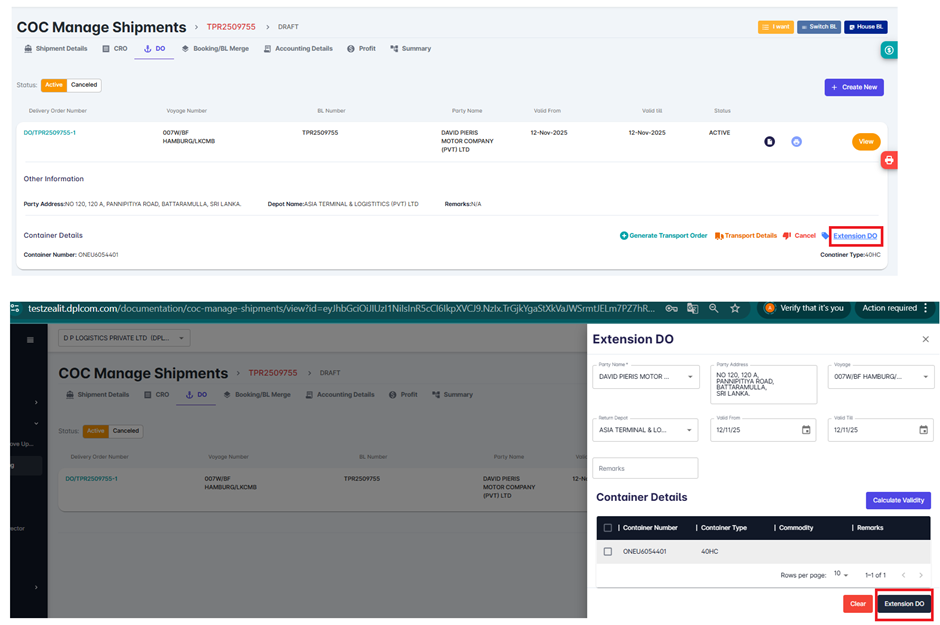Expand the Return Depot dropdown

pos(644,430)
